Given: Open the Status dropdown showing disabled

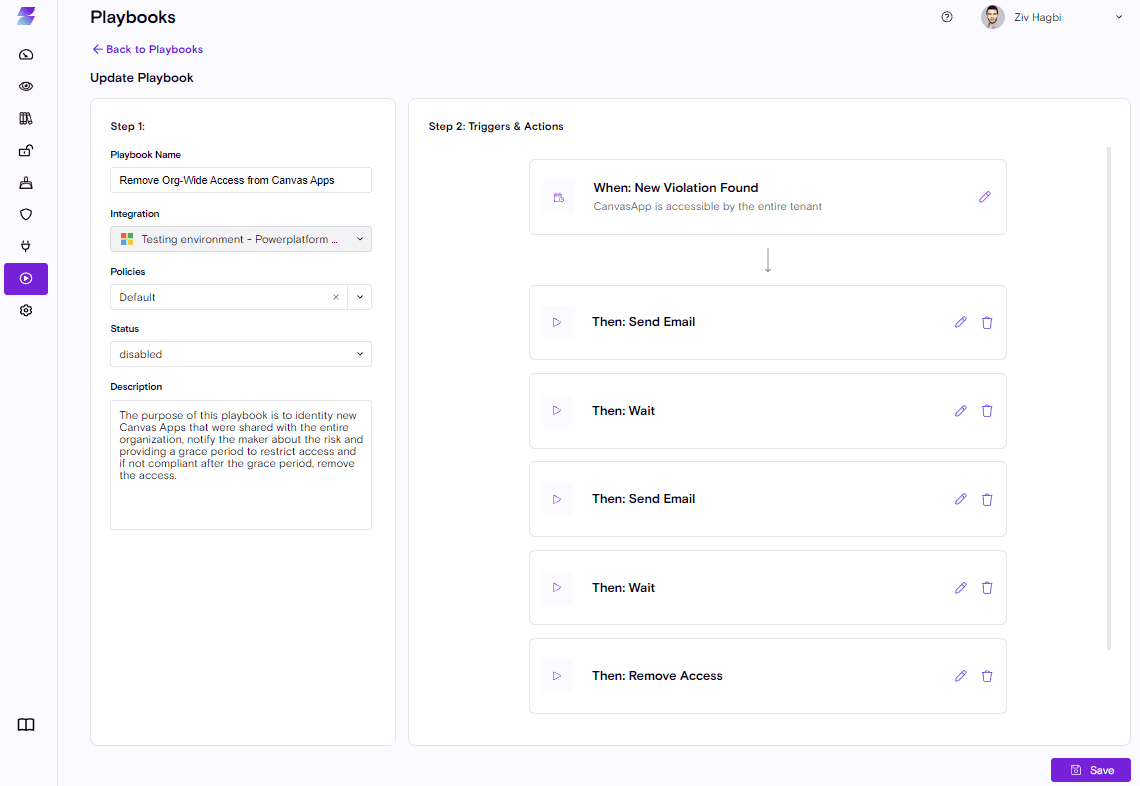Looking at the screenshot, I should 241,354.
